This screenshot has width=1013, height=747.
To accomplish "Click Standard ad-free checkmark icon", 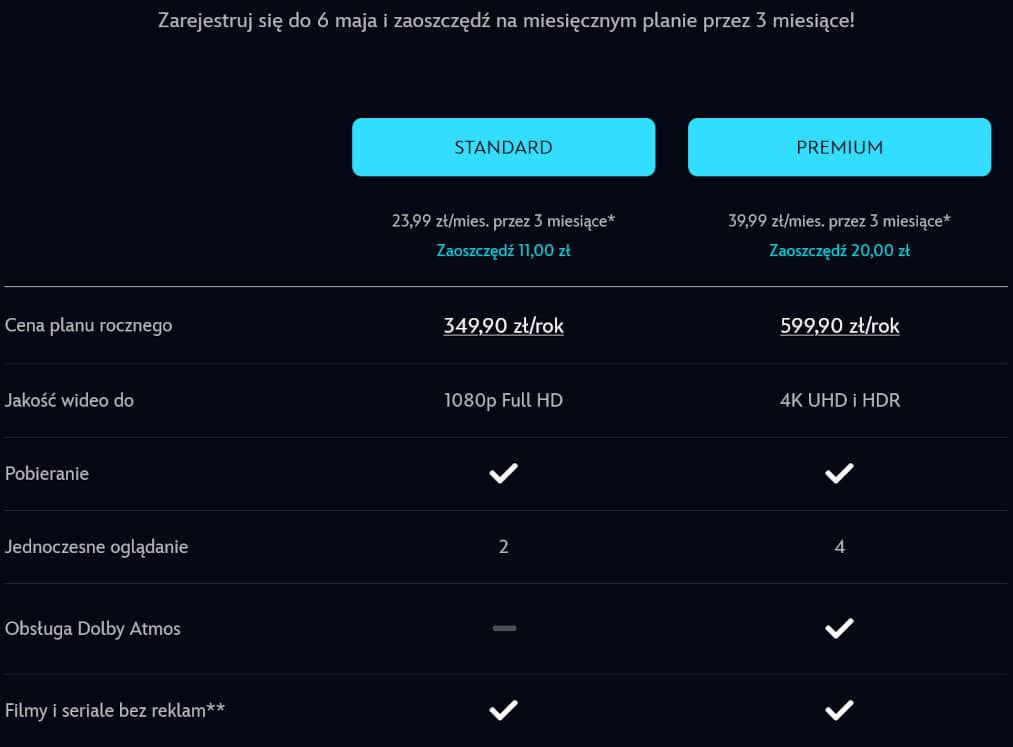I will point(503,710).
